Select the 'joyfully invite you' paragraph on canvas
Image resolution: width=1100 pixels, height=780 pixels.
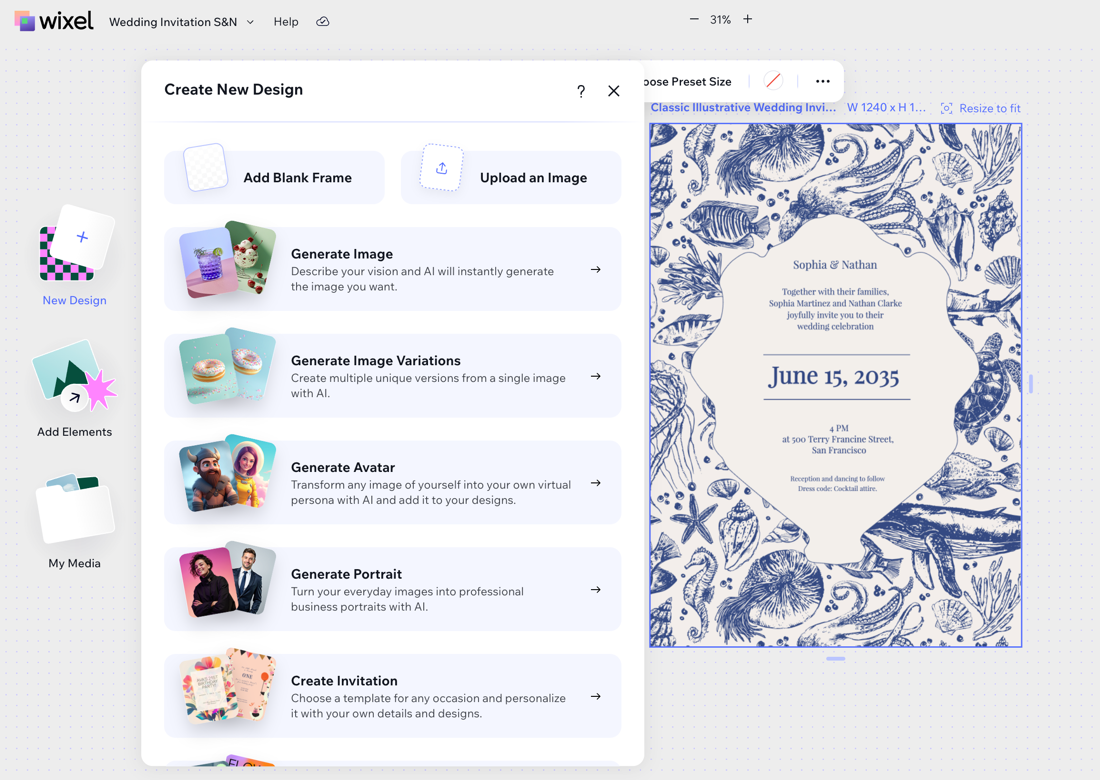(835, 309)
